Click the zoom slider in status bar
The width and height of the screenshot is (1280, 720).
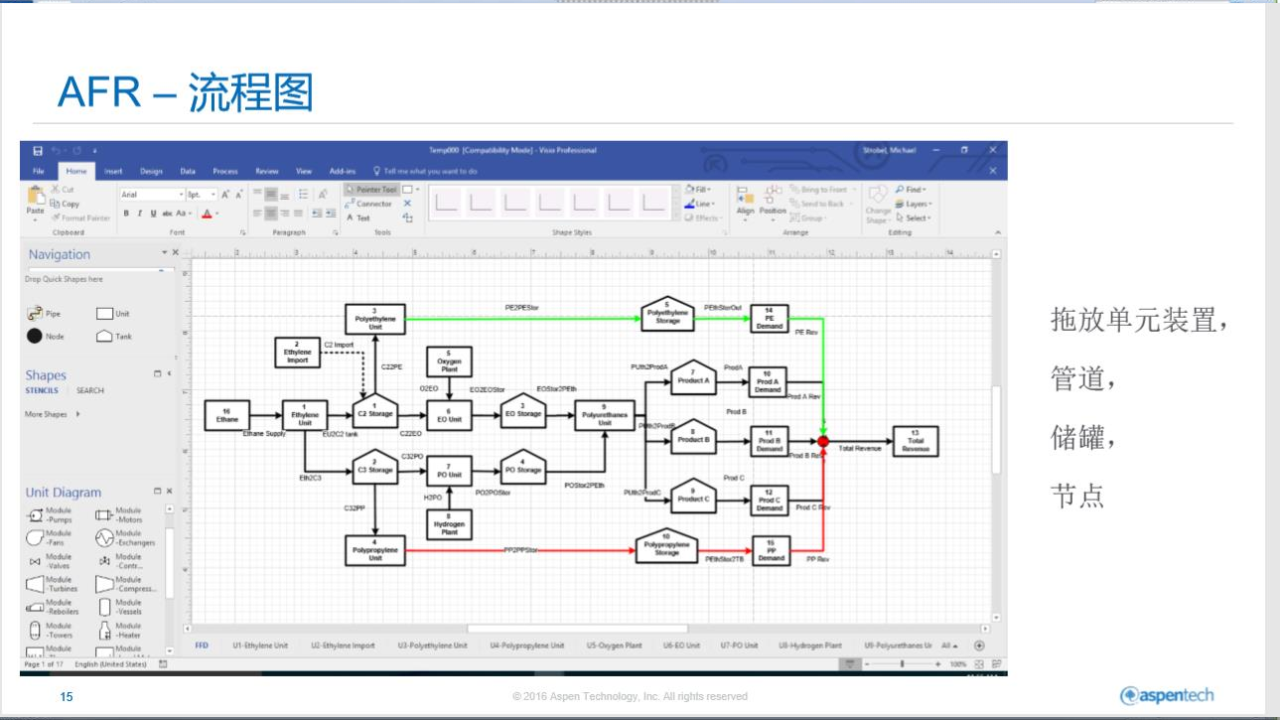click(x=904, y=664)
